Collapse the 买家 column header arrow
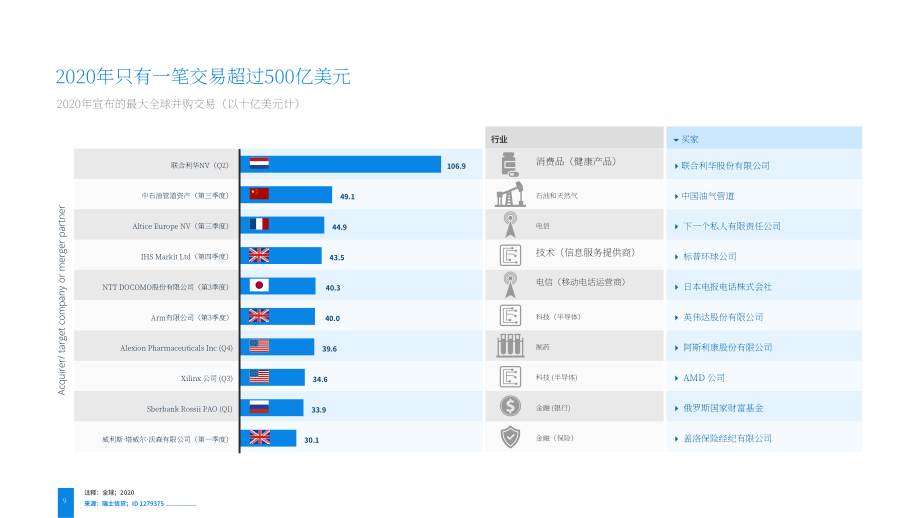This screenshot has height=518, width=920. pos(676,140)
